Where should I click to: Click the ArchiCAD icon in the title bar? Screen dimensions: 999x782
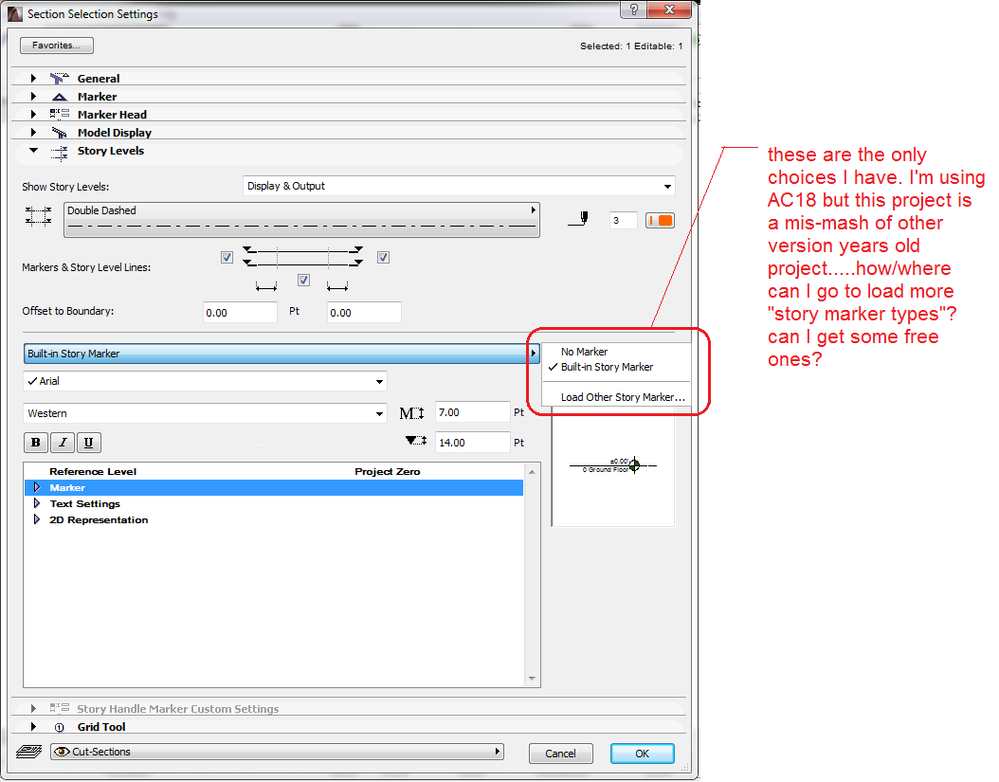click(x=15, y=13)
